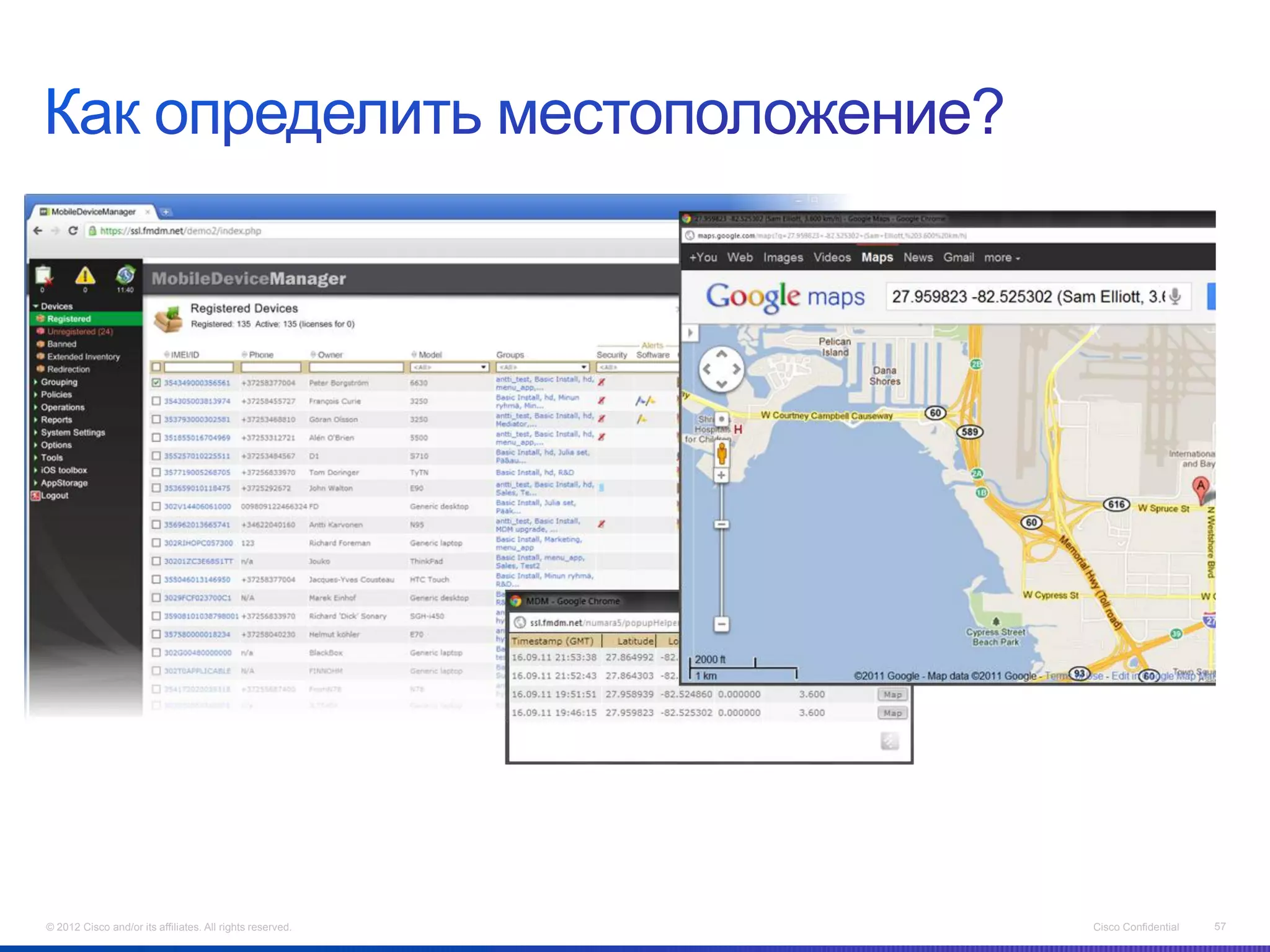The width and height of the screenshot is (1270, 952).
Task: Open the Model filter dropdown
Action: pos(450,368)
